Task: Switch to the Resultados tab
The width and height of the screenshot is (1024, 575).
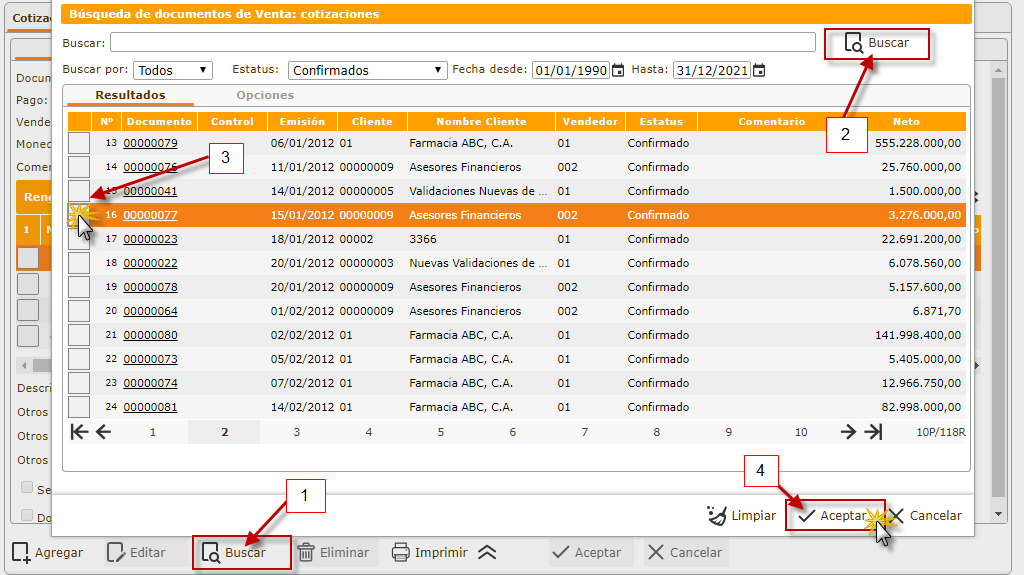Action: pos(131,95)
